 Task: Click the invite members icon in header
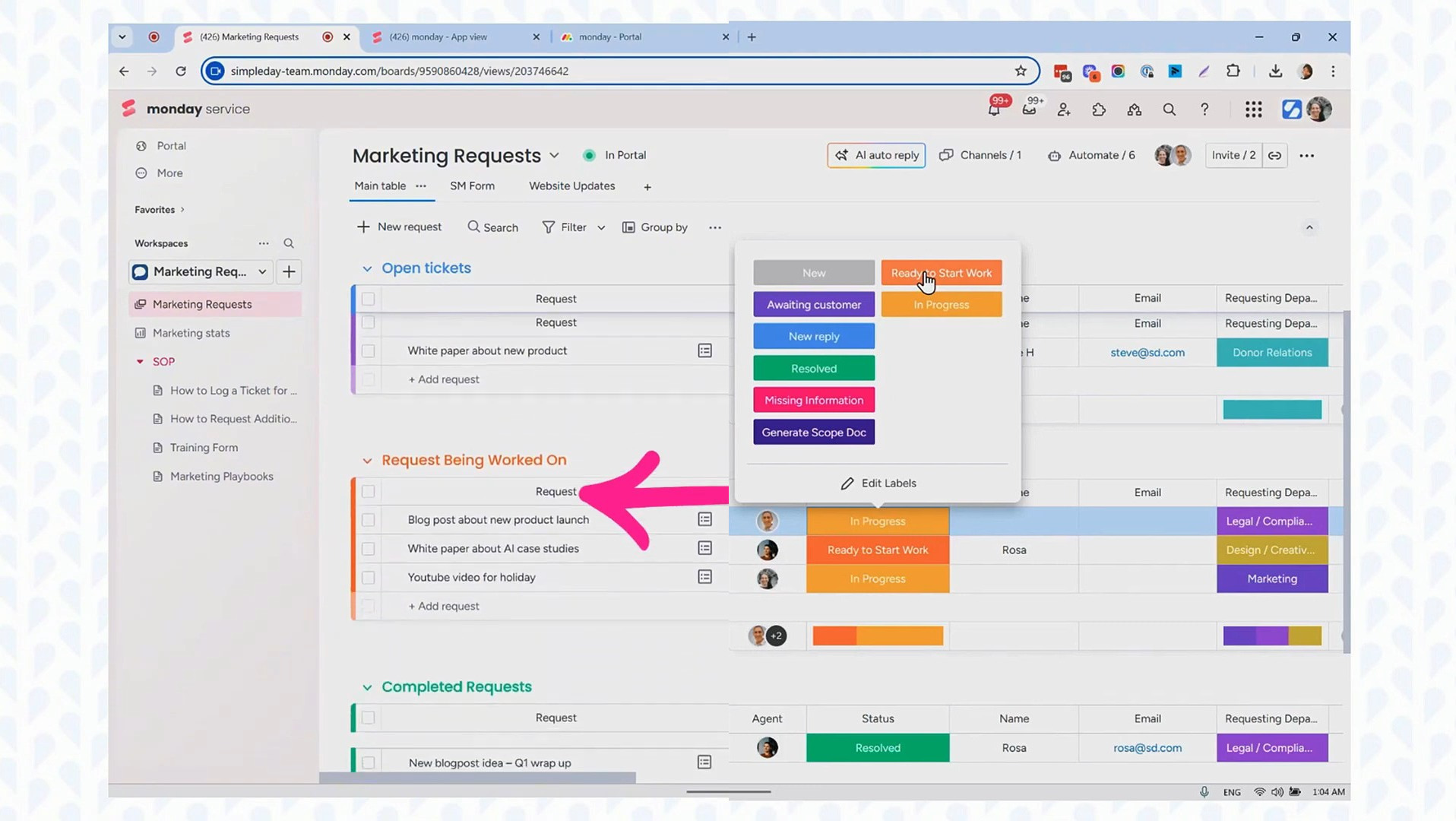tap(1064, 110)
